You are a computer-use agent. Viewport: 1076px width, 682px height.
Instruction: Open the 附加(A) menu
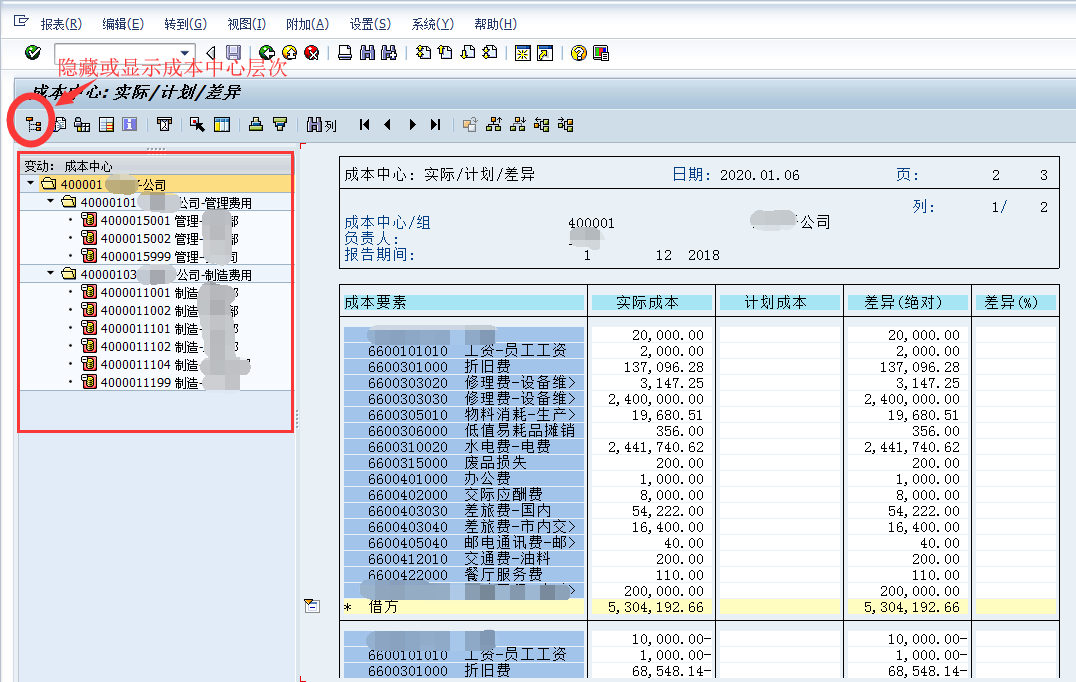(307, 24)
